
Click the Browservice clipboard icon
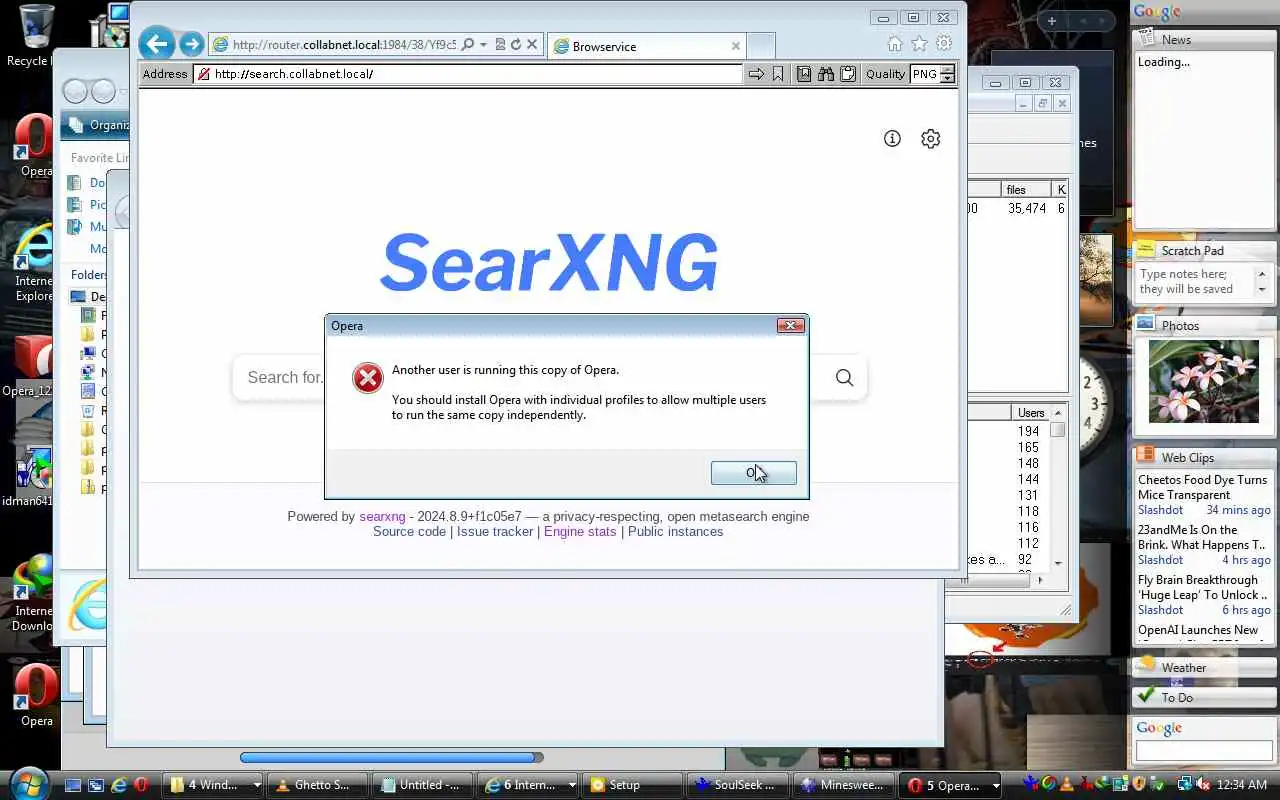(848, 74)
